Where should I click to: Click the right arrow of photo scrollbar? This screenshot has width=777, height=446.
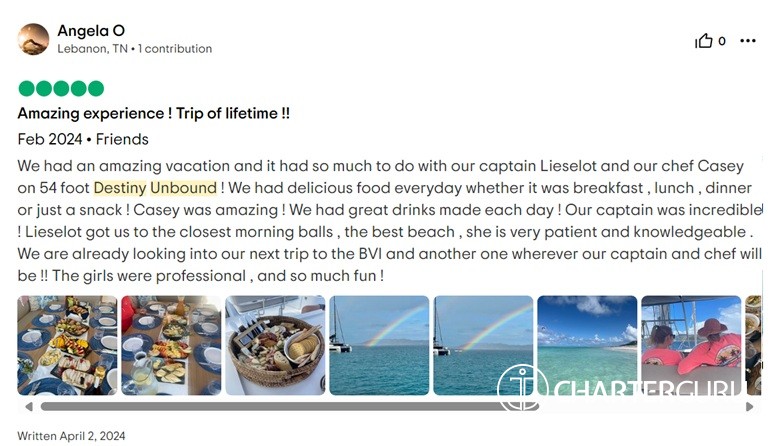[750, 407]
